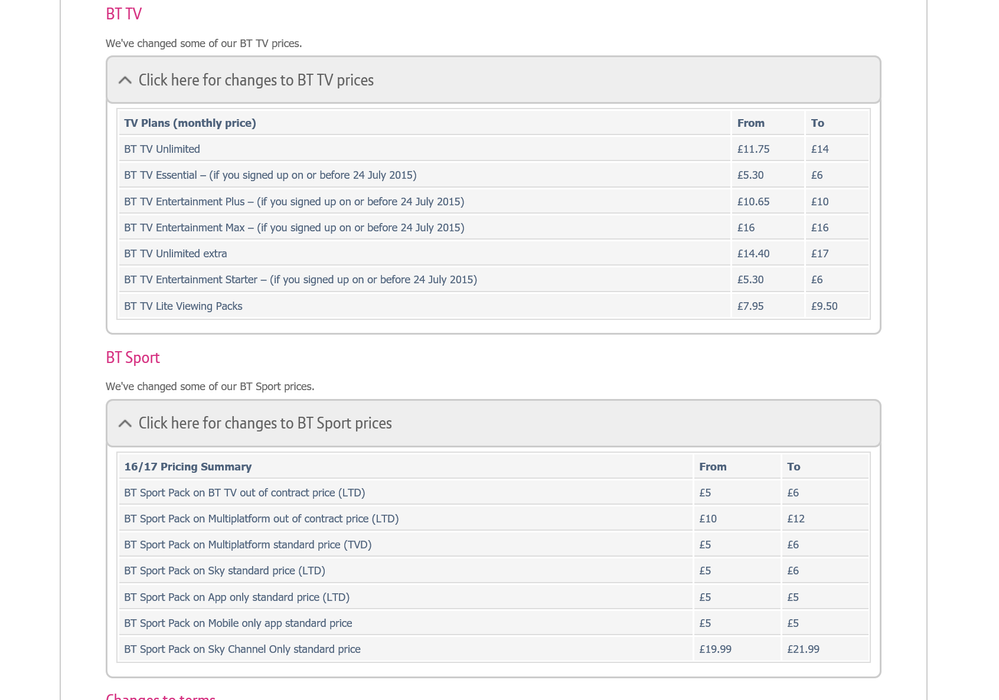The image size is (999, 700).
Task: Select the 'BT TV Essential' row label
Action: click(x=270, y=175)
